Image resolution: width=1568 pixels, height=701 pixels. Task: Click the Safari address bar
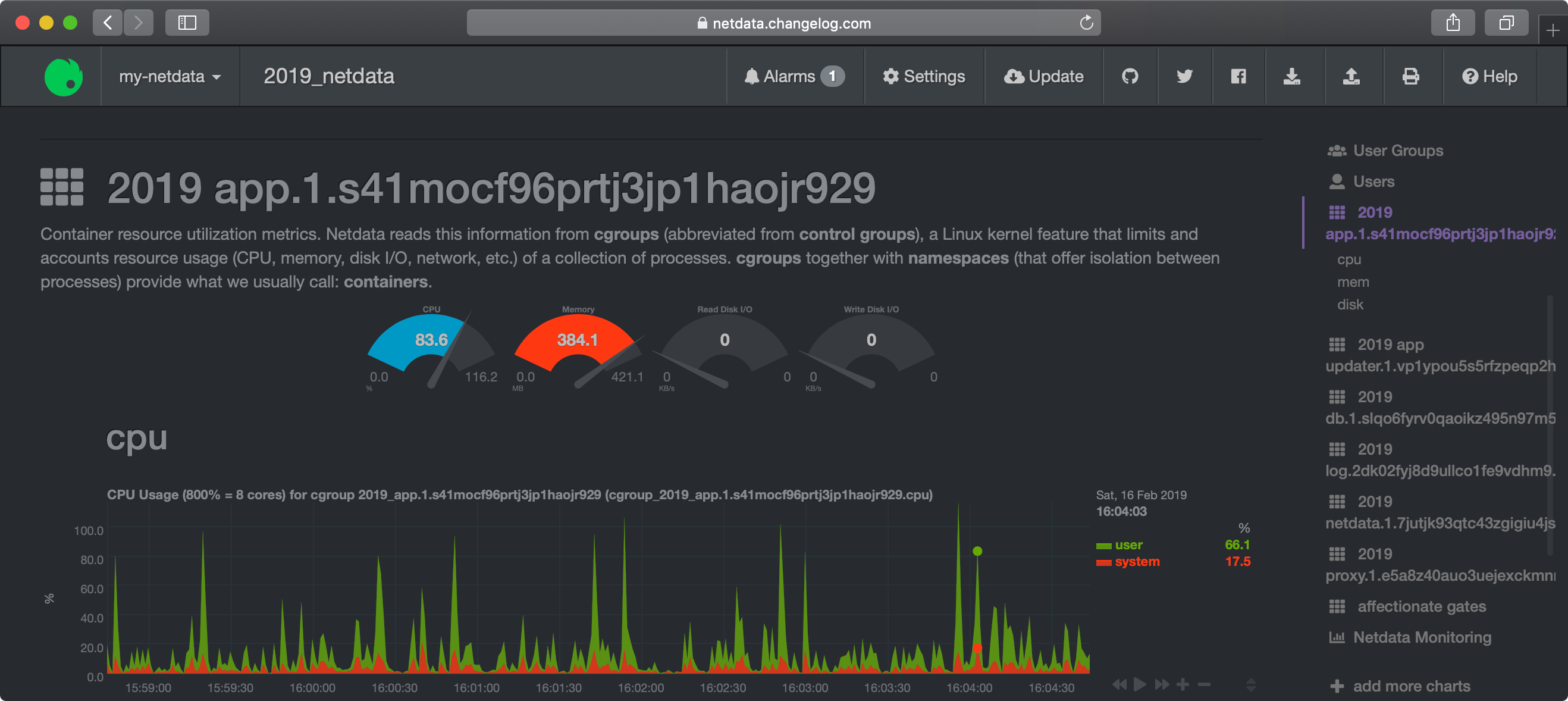783,23
